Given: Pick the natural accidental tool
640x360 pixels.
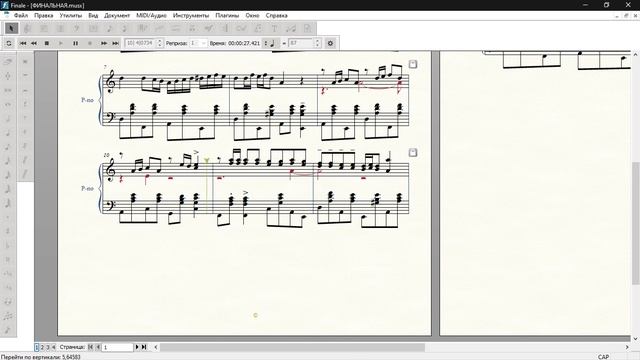Looking at the screenshot, I should (x=8, y=260).
